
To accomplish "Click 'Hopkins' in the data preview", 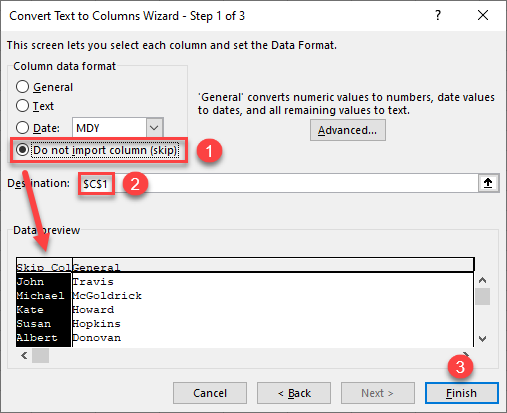I will click(x=97, y=324).
